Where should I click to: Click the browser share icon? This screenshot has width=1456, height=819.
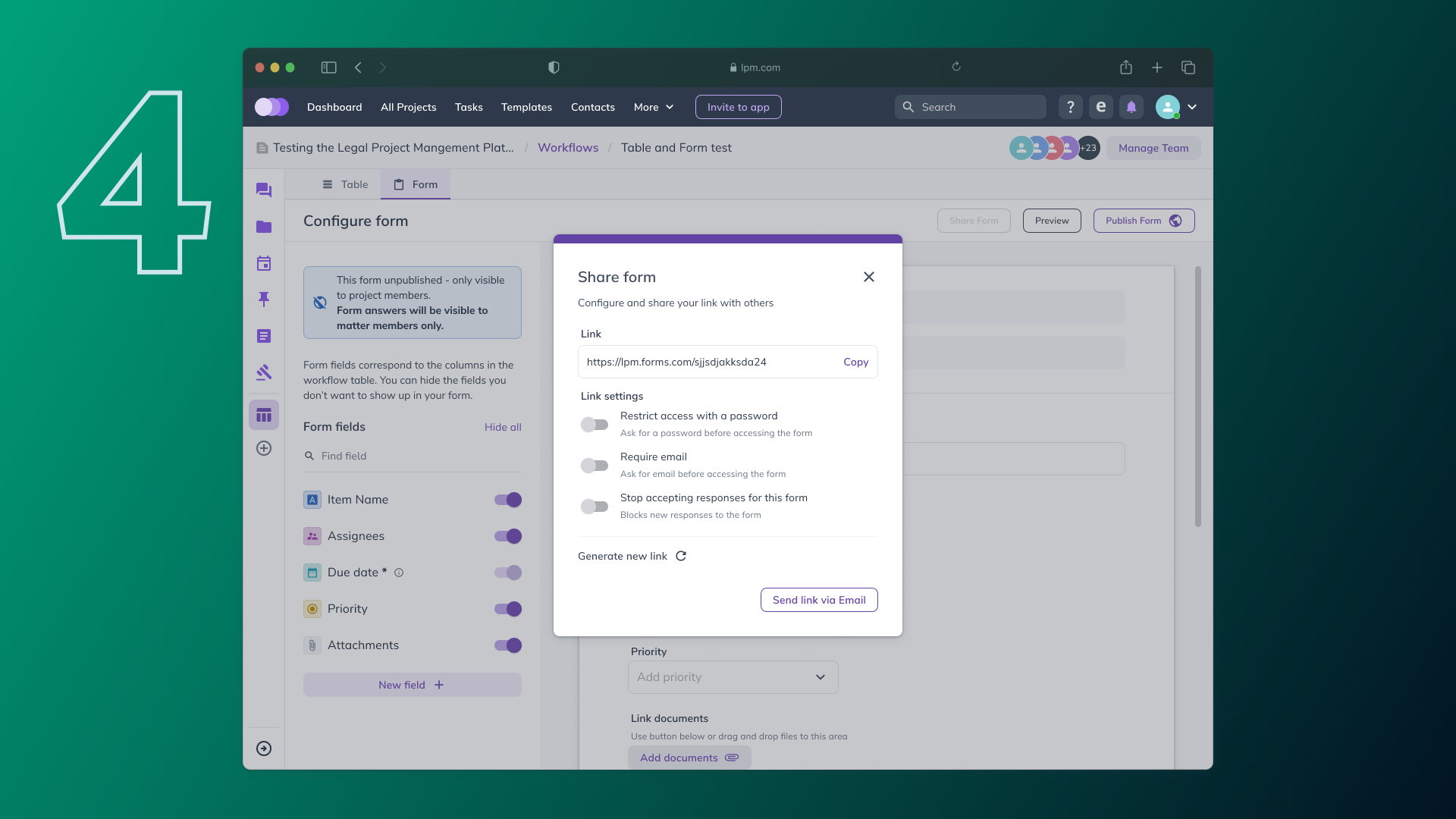pyautogui.click(x=1126, y=67)
